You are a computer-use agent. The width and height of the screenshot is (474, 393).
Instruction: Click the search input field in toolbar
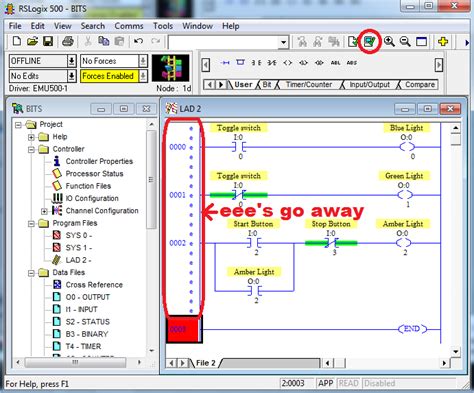point(224,42)
